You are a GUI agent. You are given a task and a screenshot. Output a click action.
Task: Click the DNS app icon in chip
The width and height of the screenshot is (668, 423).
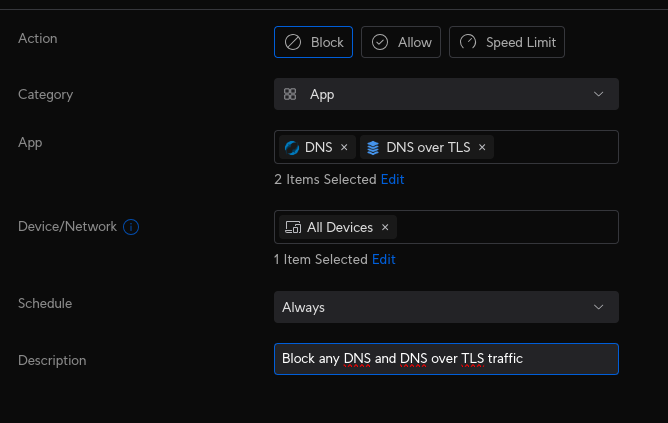point(292,147)
